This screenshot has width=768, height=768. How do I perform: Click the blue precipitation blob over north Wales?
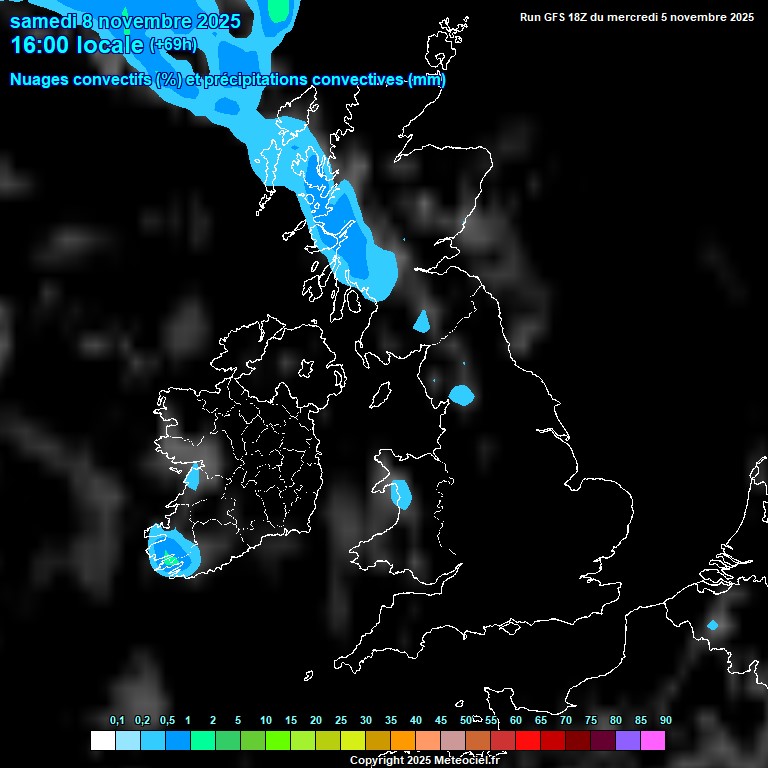401,494
